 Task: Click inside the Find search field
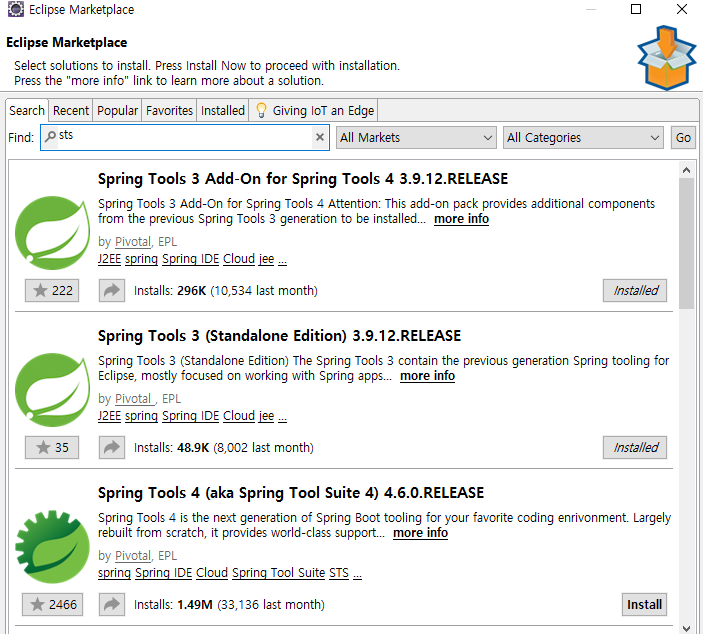[185, 137]
